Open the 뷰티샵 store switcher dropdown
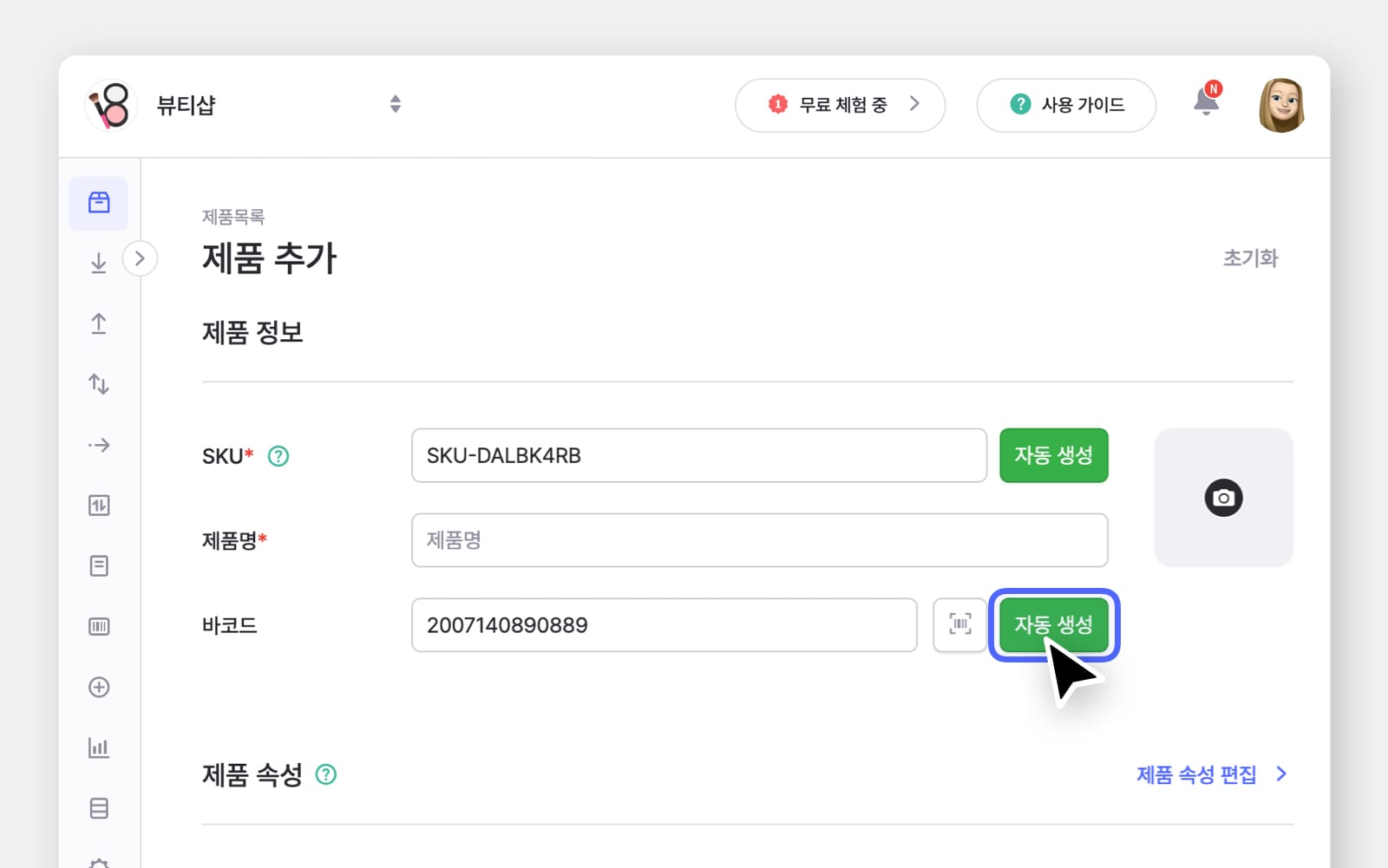 [x=395, y=104]
